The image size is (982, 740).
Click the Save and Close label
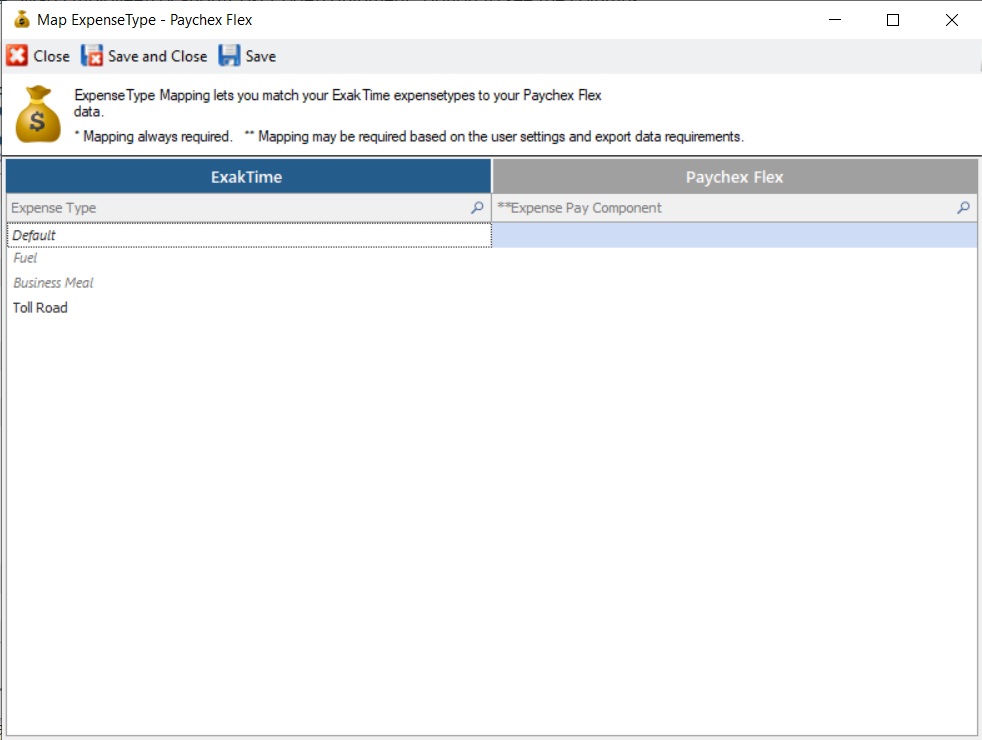tap(157, 56)
